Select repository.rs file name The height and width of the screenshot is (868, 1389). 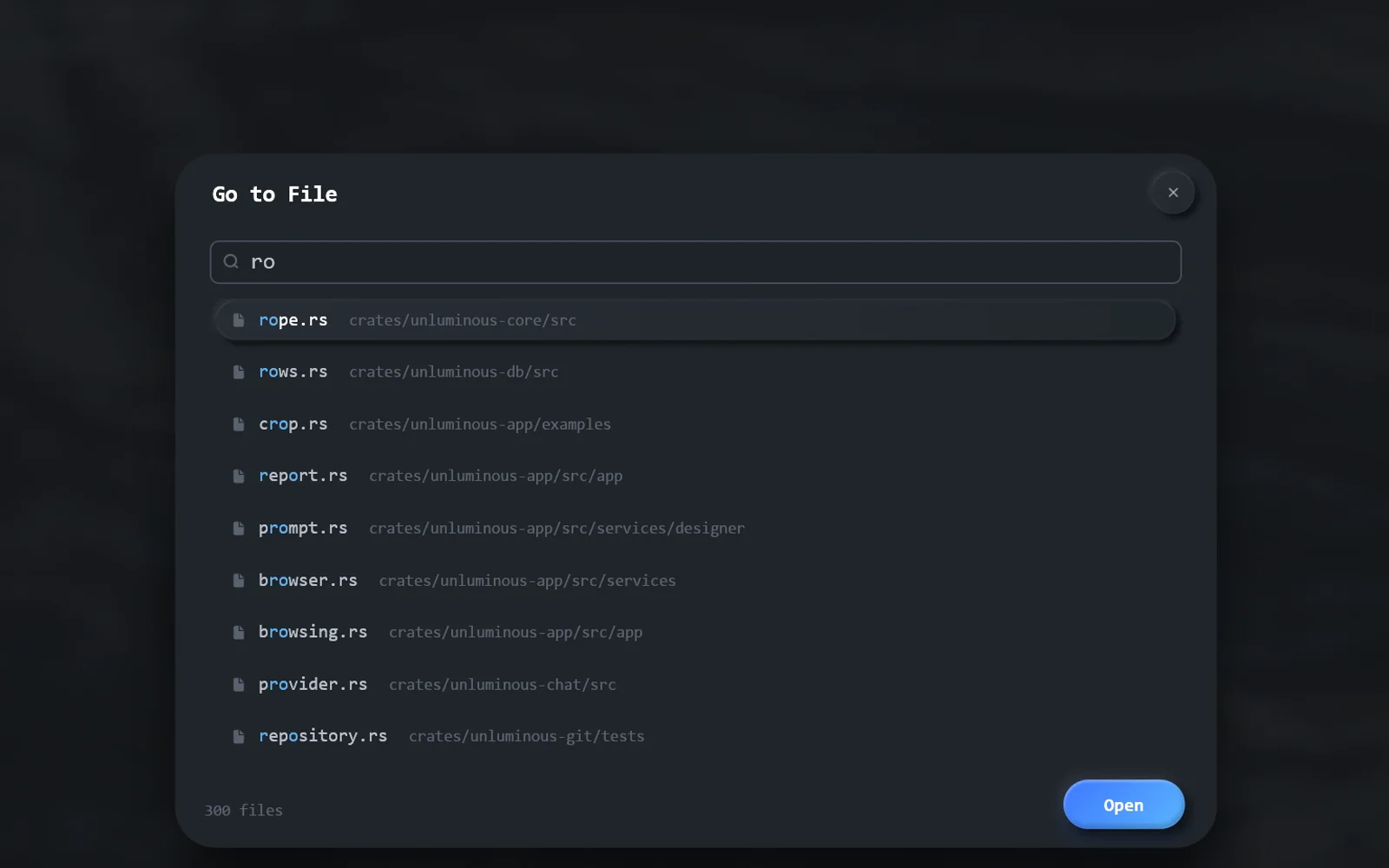(323, 736)
